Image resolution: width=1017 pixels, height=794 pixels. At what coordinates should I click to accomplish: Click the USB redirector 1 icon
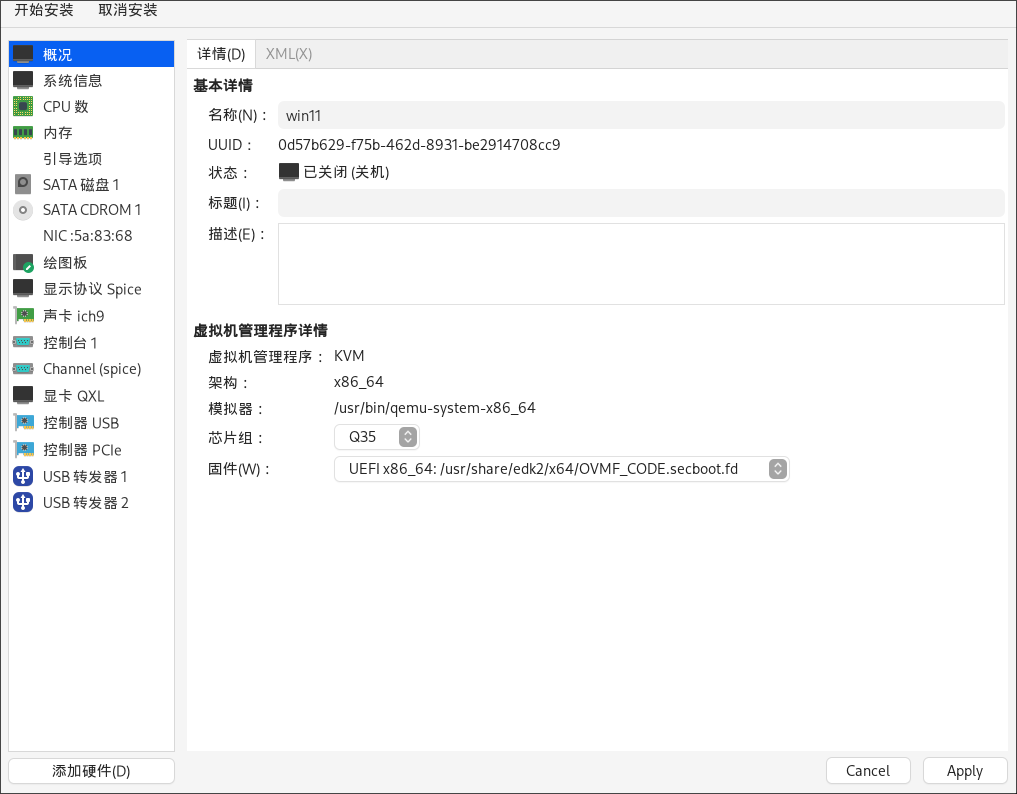click(23, 476)
